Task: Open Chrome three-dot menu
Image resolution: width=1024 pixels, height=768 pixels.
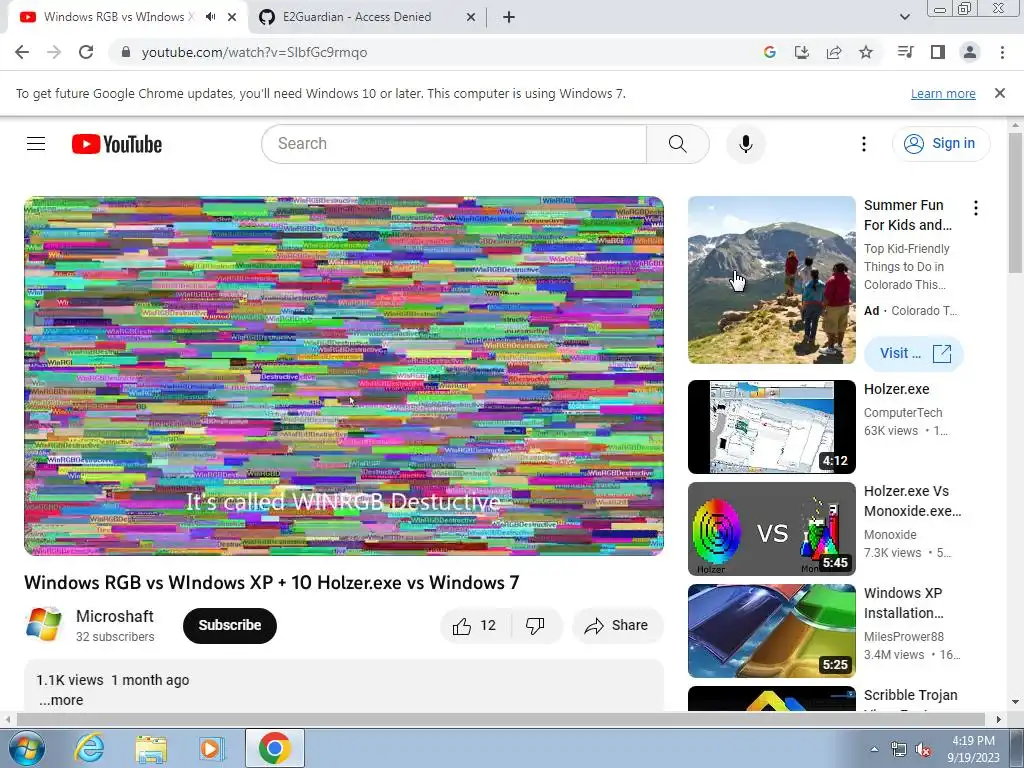Action: [x=1002, y=52]
